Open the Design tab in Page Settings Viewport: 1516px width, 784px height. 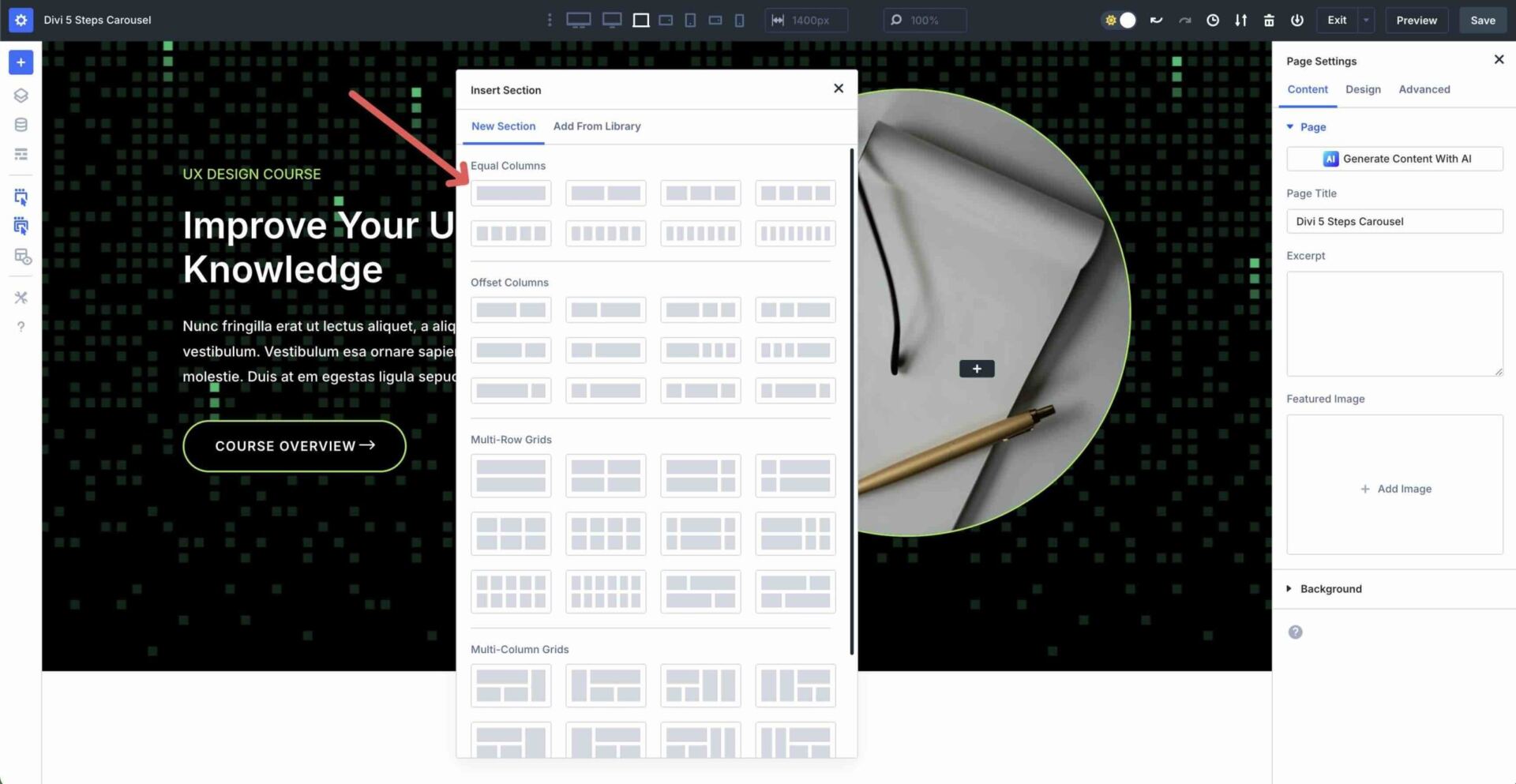(x=1363, y=89)
